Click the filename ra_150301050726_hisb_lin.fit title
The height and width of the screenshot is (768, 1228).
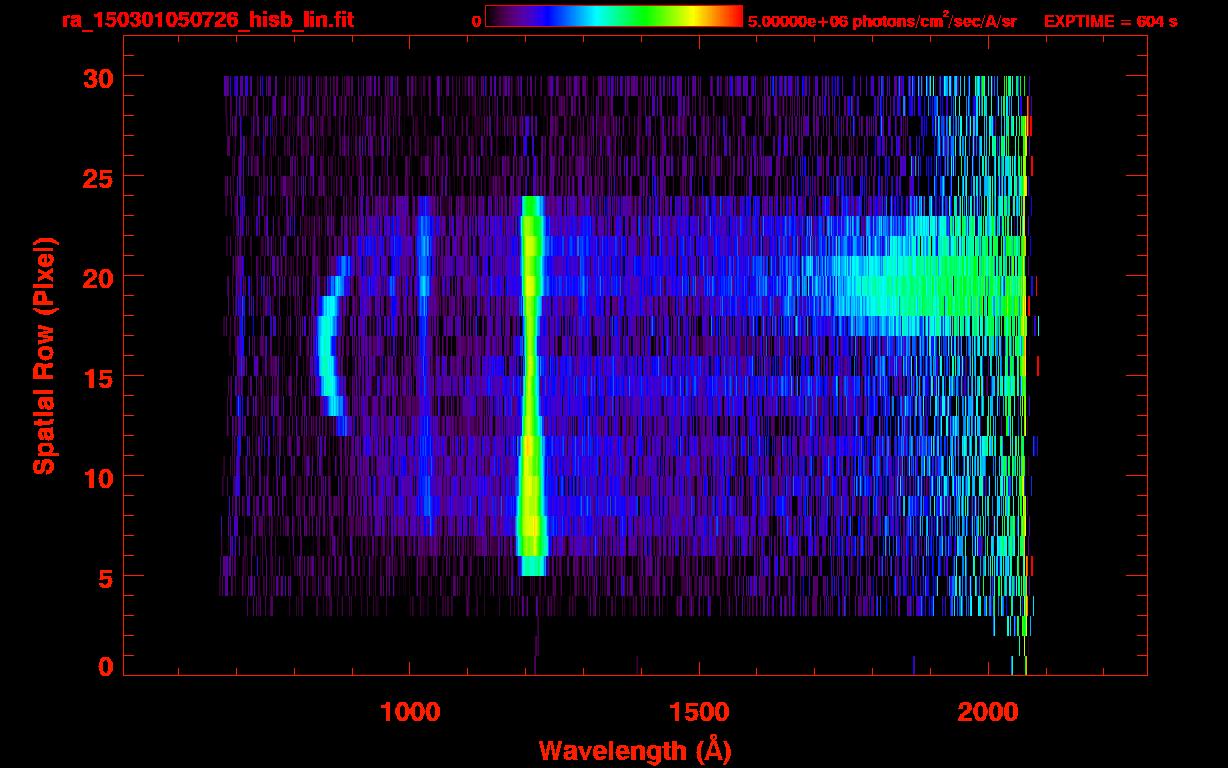tap(207, 20)
